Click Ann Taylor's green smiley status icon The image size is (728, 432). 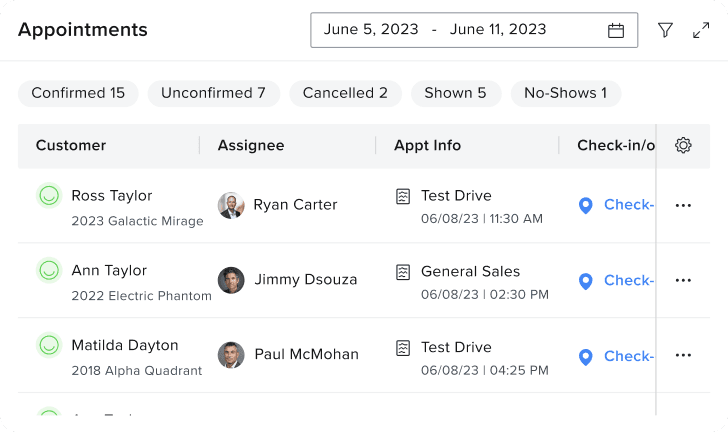[x=49, y=270]
